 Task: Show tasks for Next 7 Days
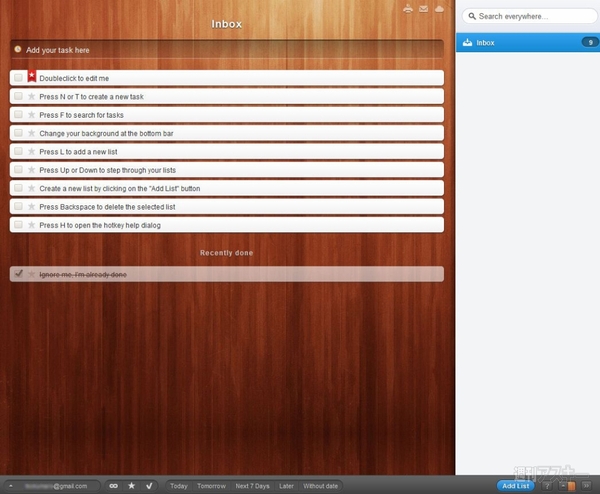point(252,486)
